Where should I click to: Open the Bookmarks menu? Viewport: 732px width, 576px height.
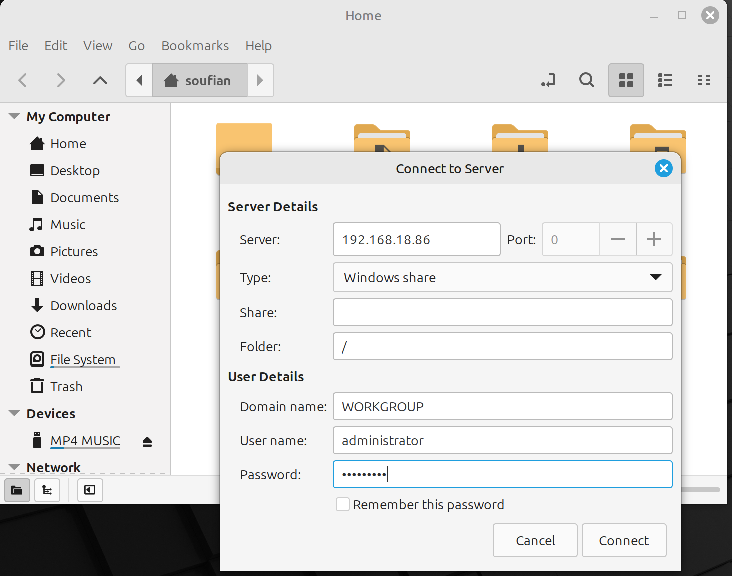[195, 46]
